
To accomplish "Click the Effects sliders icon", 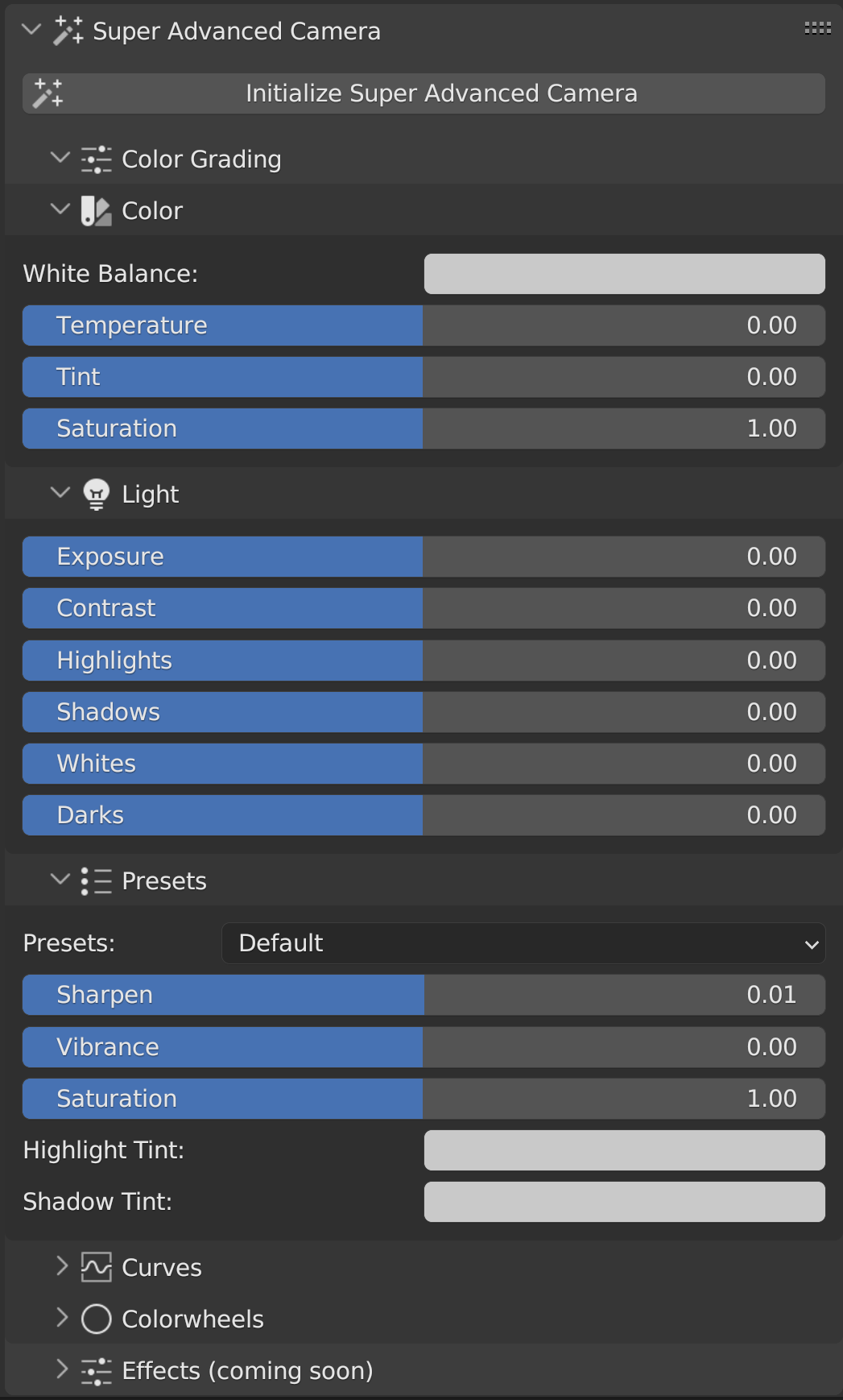I will (97, 1369).
